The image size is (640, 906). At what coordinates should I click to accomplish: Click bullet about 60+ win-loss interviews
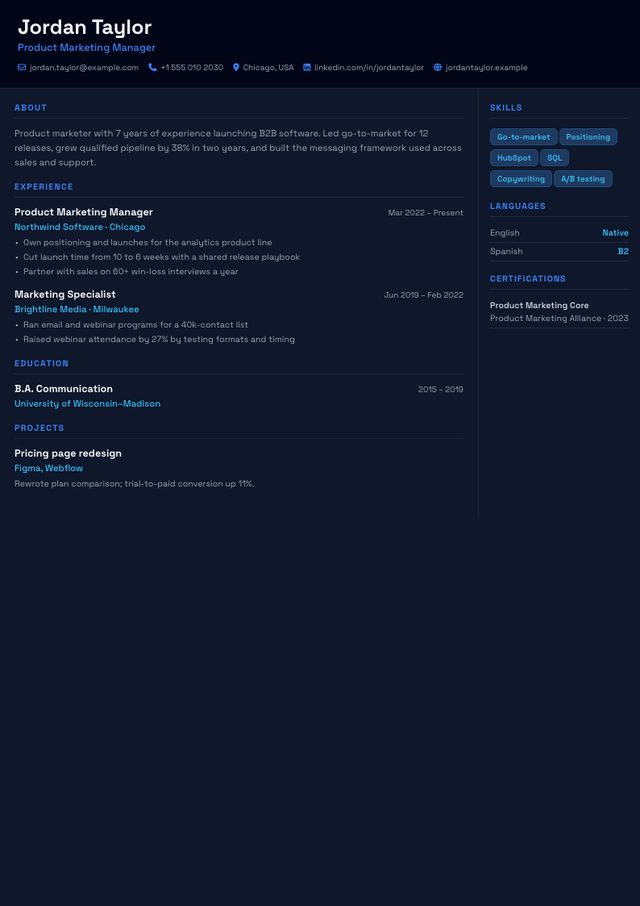pos(131,272)
